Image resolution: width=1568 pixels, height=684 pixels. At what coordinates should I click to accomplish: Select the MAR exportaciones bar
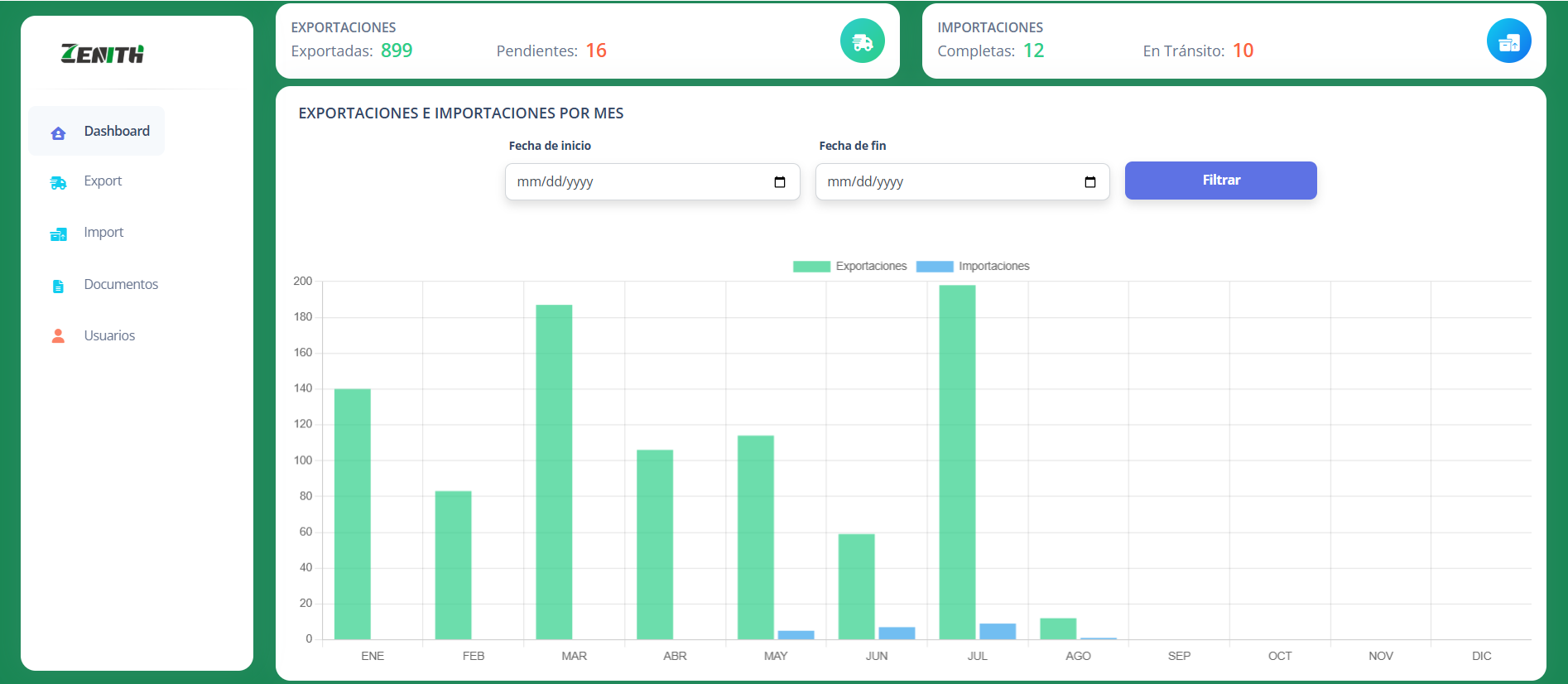554,472
